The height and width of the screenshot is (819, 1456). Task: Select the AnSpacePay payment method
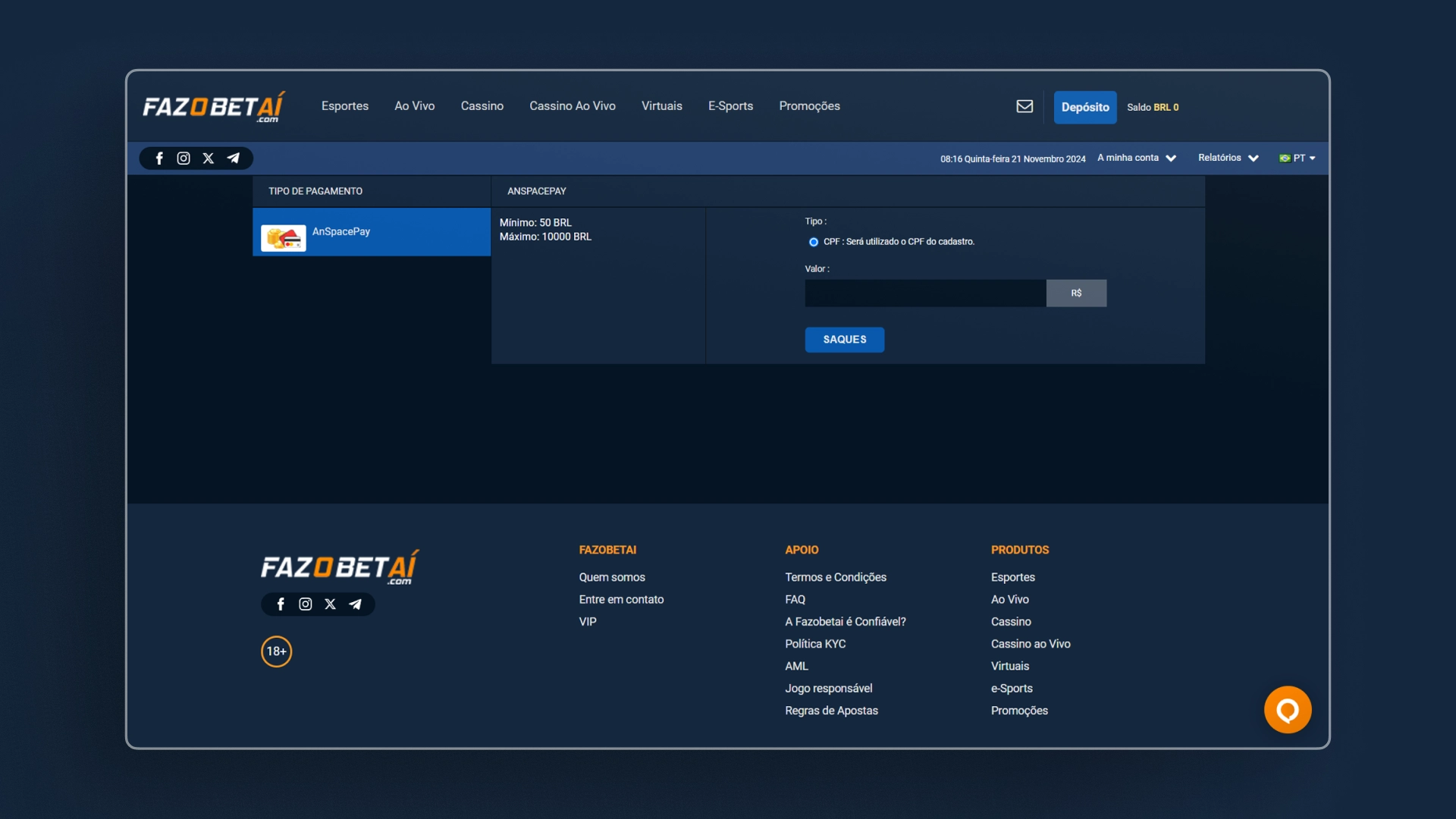(372, 232)
